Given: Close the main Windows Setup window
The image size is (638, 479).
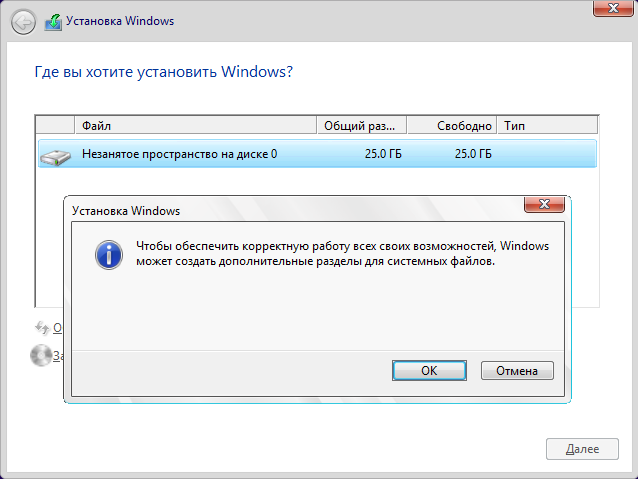Looking at the screenshot, I should [612, 9].
